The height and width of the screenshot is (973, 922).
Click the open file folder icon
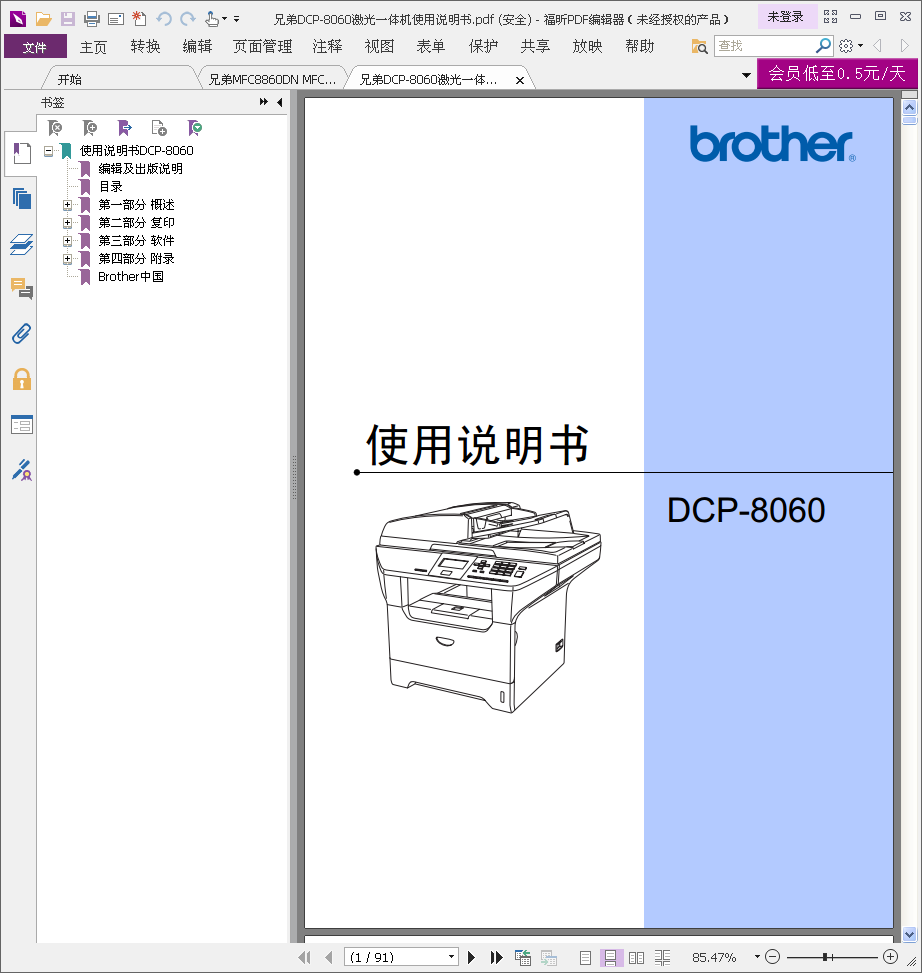click(x=43, y=19)
